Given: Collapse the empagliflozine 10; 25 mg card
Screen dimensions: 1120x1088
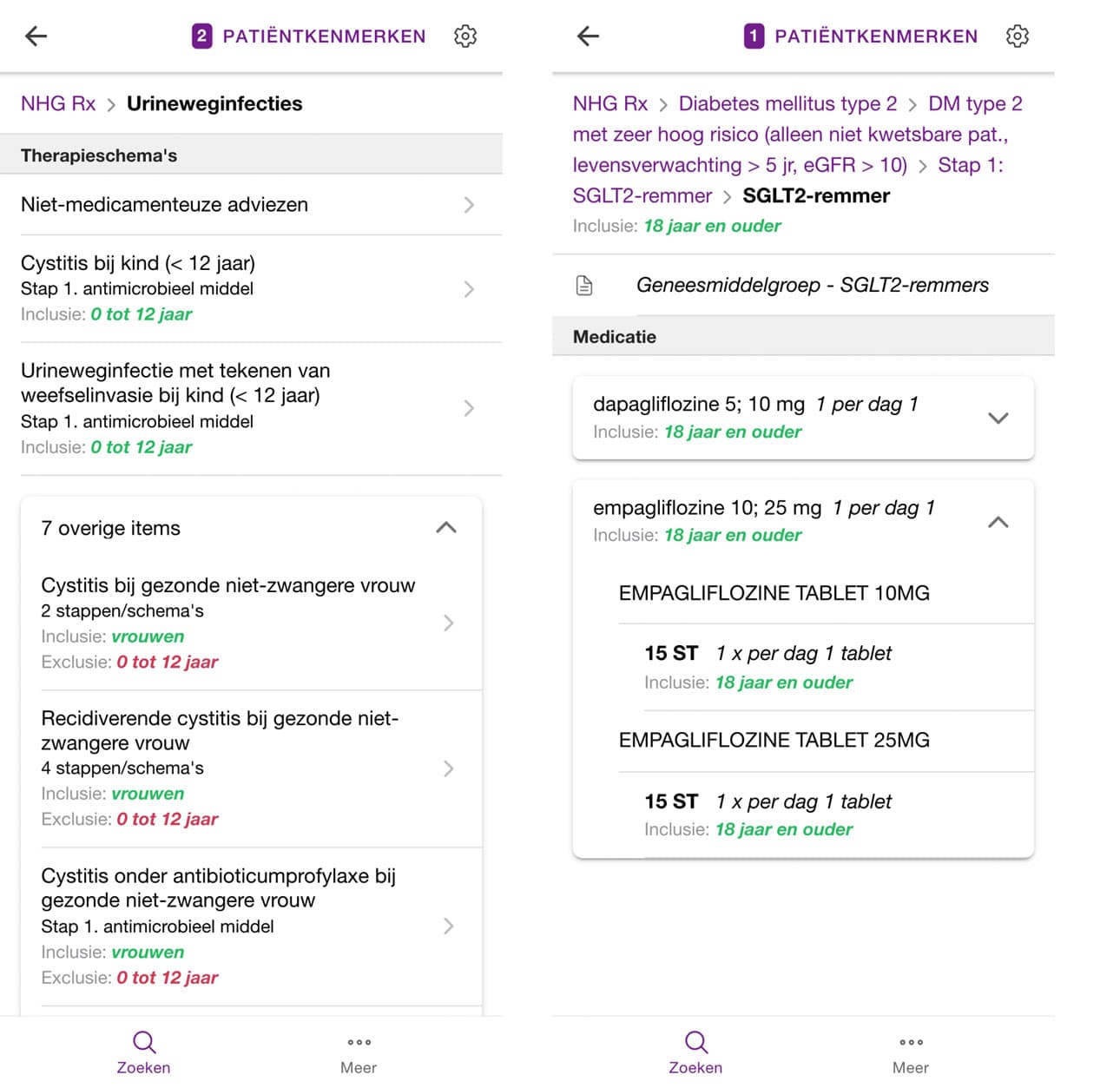Looking at the screenshot, I should [x=998, y=522].
